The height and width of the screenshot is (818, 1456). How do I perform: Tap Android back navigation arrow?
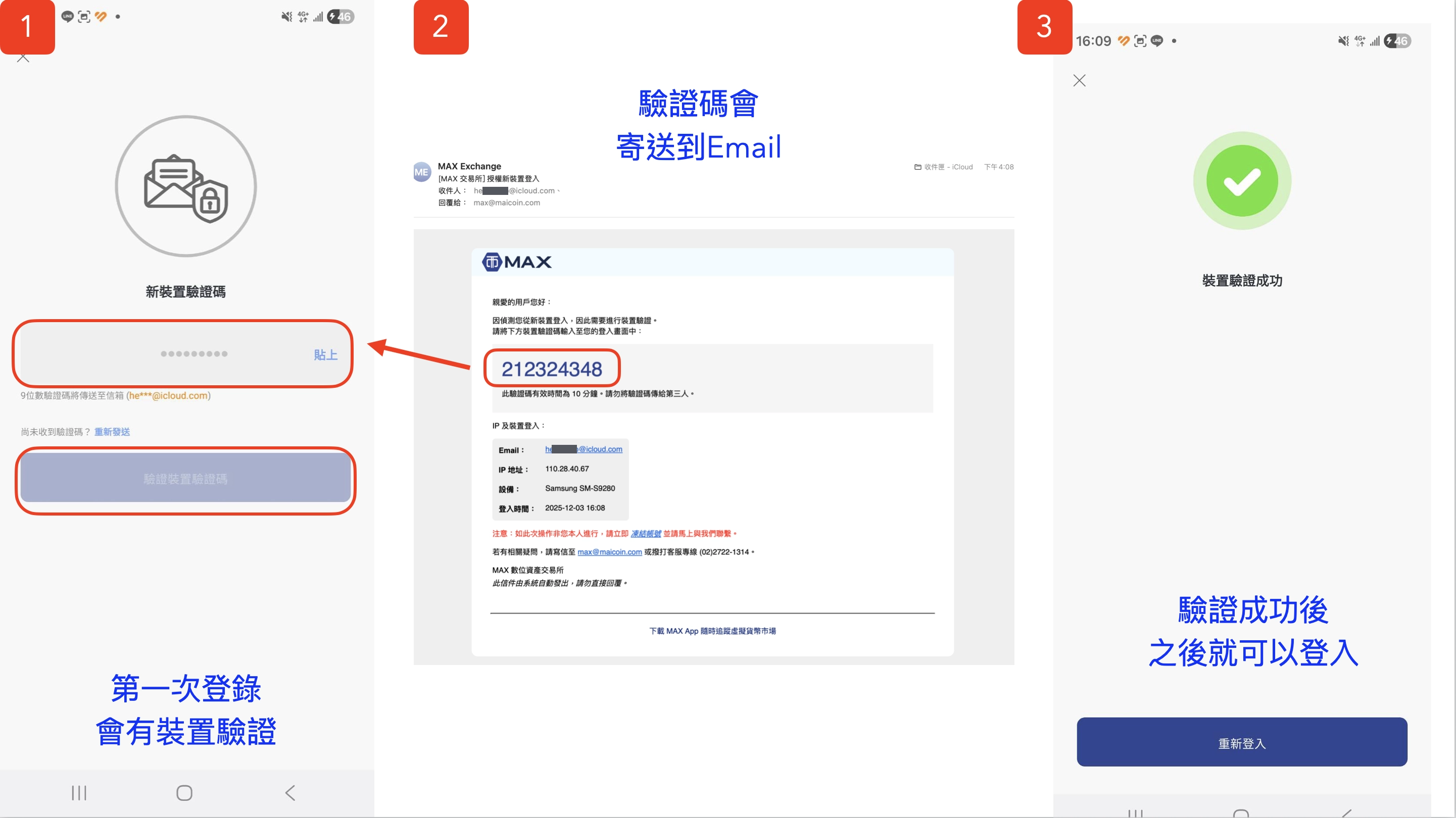click(290, 793)
